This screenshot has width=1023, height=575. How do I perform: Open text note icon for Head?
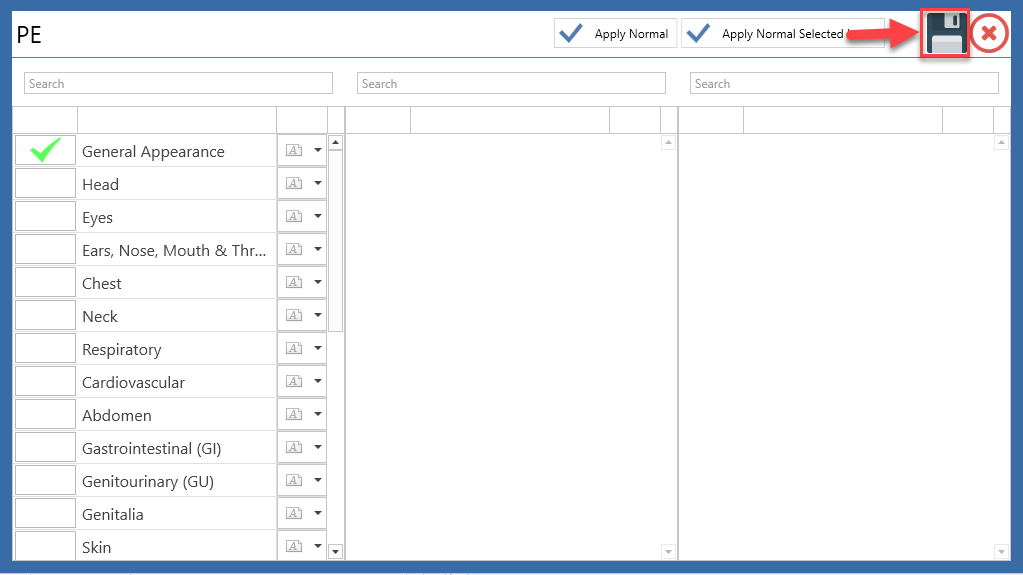(x=294, y=183)
